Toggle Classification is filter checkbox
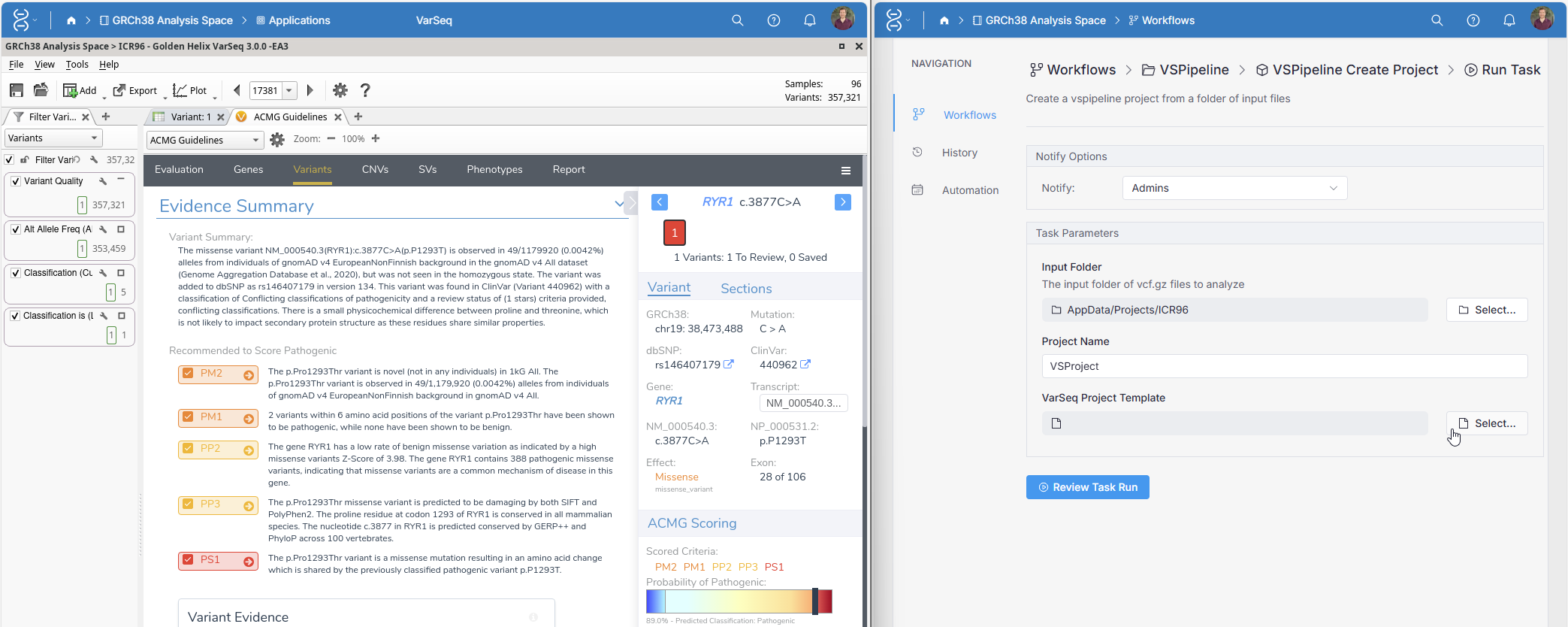The width and height of the screenshot is (1568, 627). point(15,316)
